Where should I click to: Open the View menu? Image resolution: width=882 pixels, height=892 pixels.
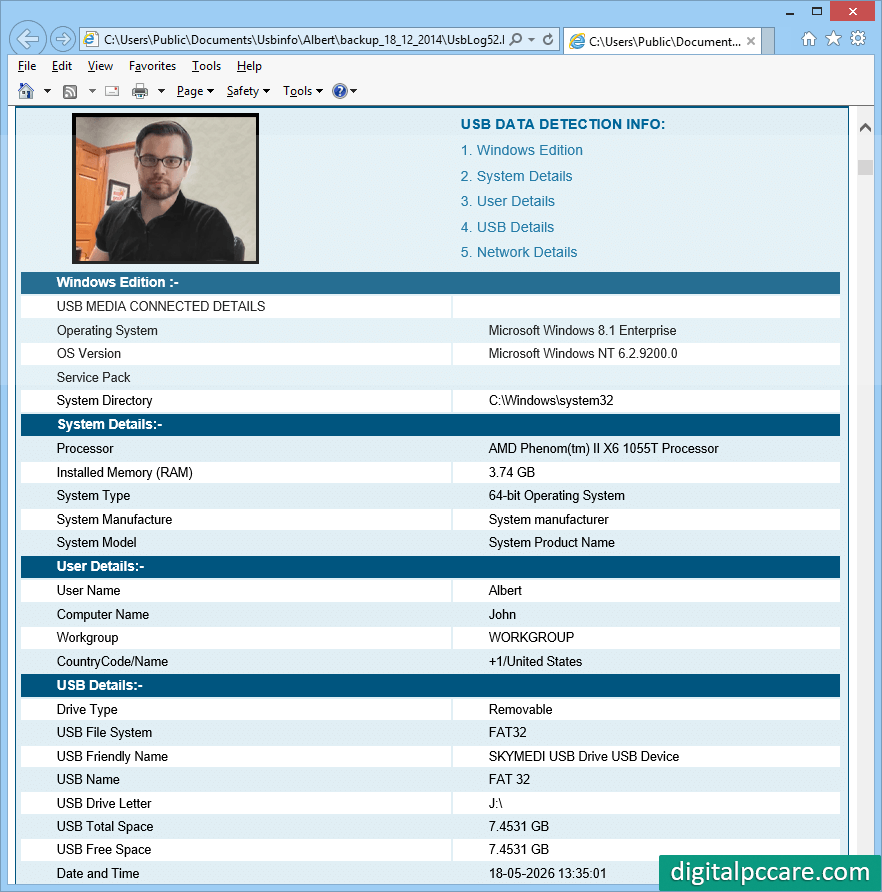coord(100,66)
